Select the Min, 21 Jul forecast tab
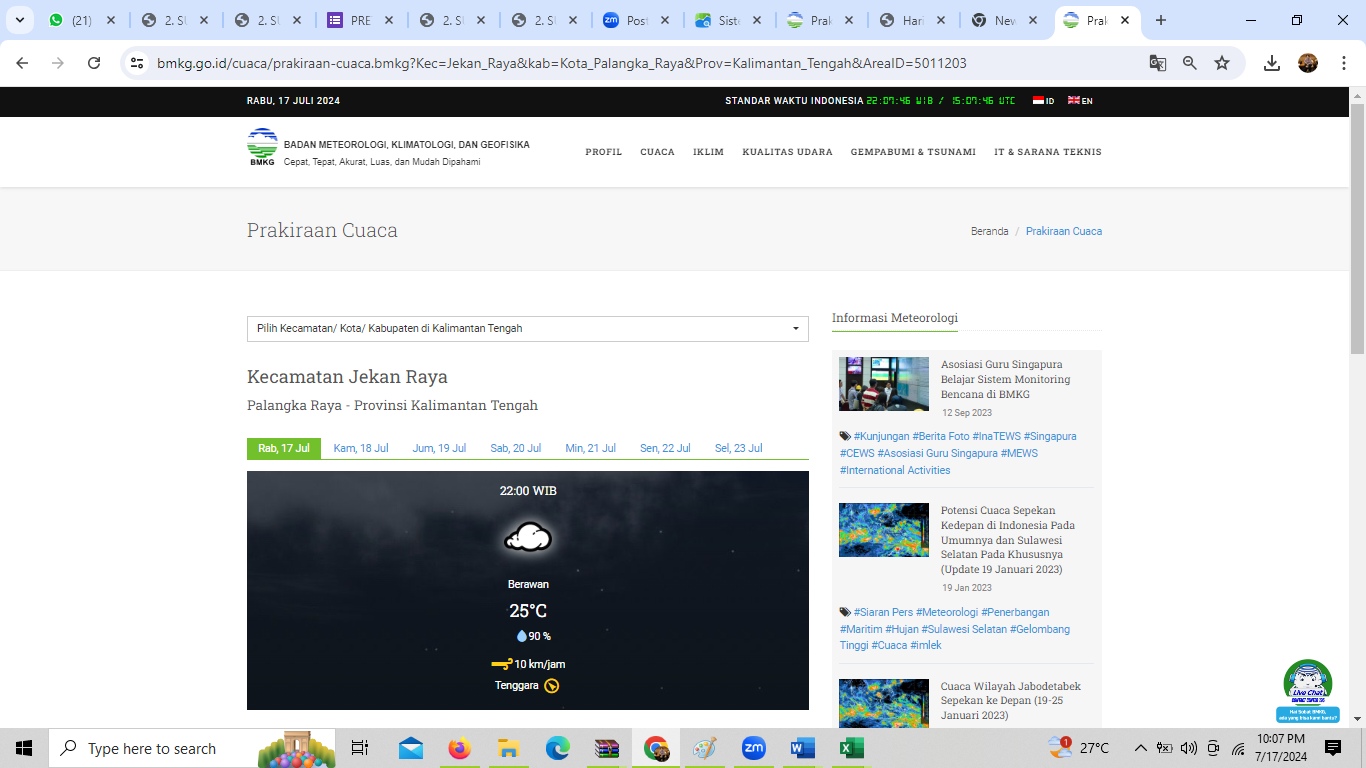This screenshot has height=768, width=1366. point(590,448)
